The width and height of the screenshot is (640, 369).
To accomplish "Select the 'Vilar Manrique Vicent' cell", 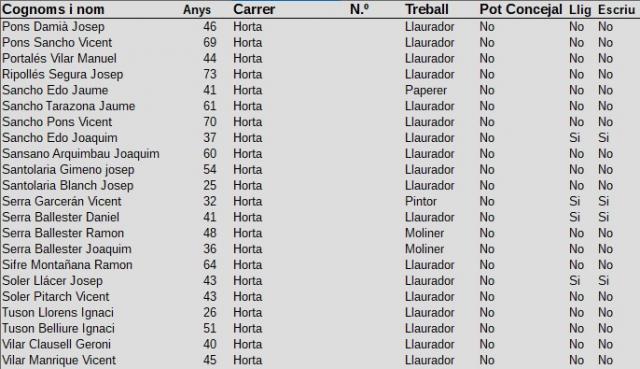I will (x=59, y=360).
